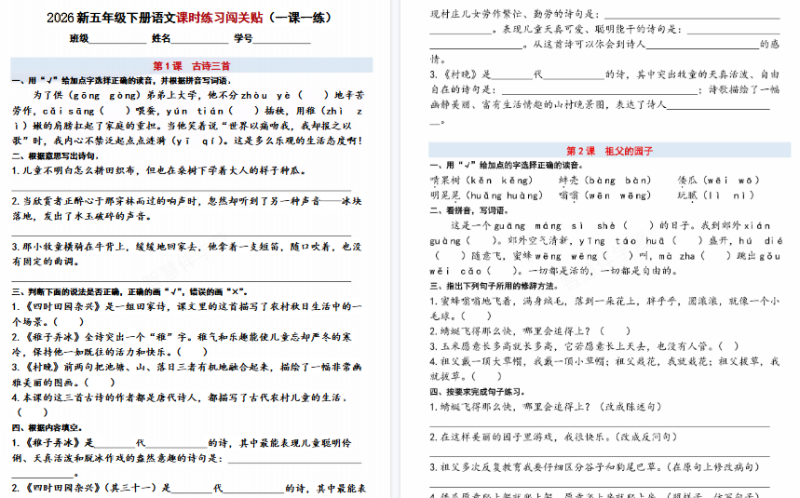Screen dimensions: 800x498
Task: Click the instruction （改成陈述句）
Action: click(x=631, y=407)
